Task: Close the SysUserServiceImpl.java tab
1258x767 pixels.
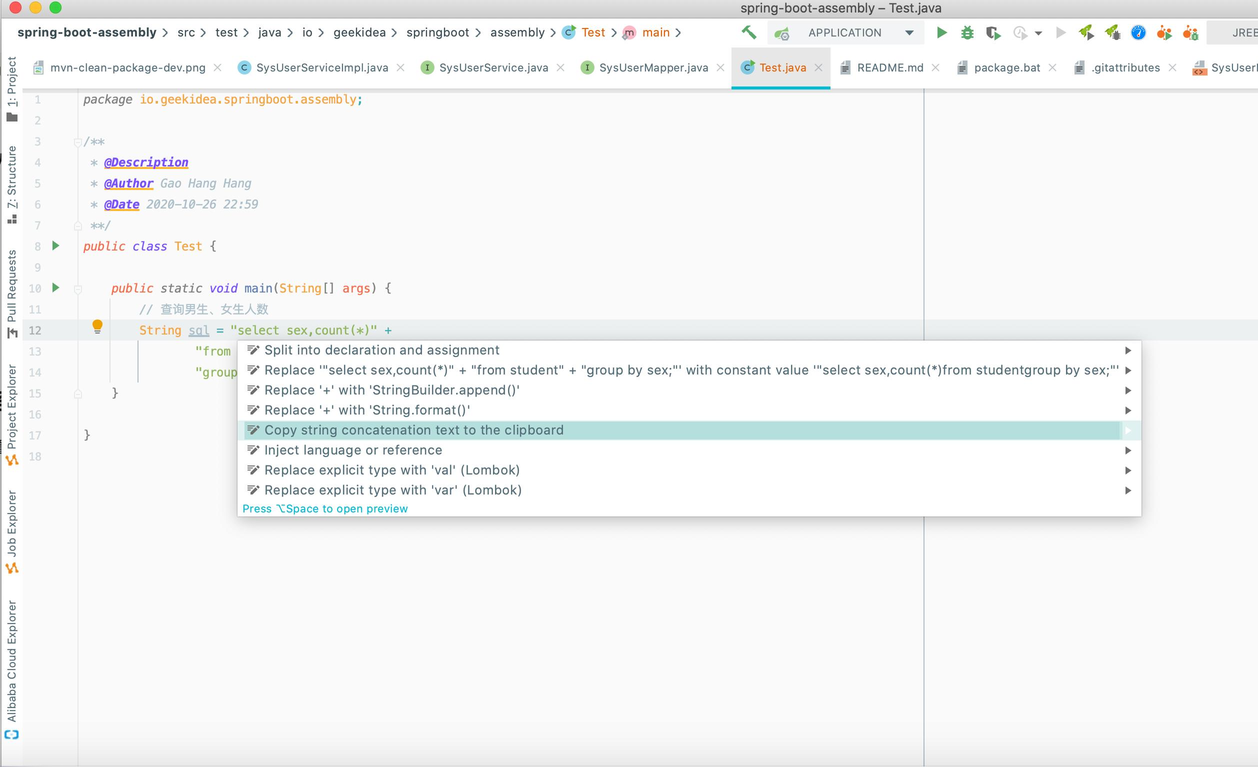Action: click(400, 68)
